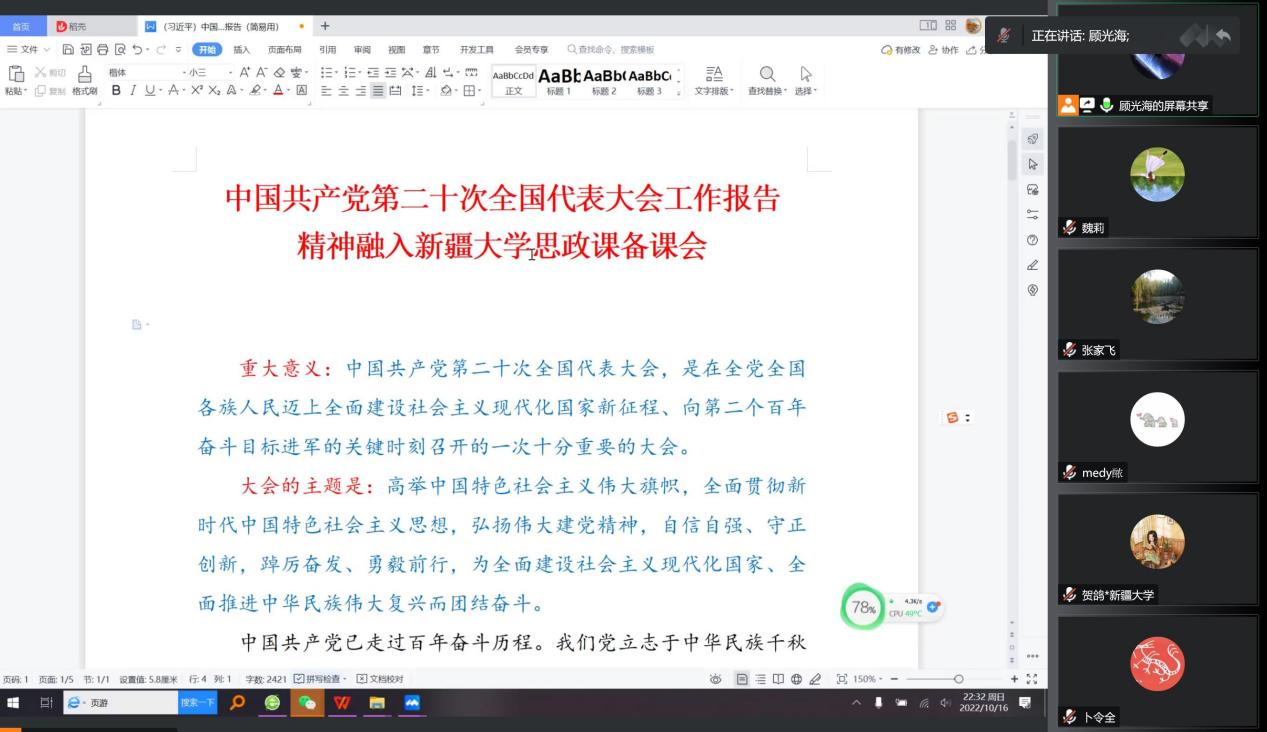
Task: Click the character border icon
Action: pos(301,90)
